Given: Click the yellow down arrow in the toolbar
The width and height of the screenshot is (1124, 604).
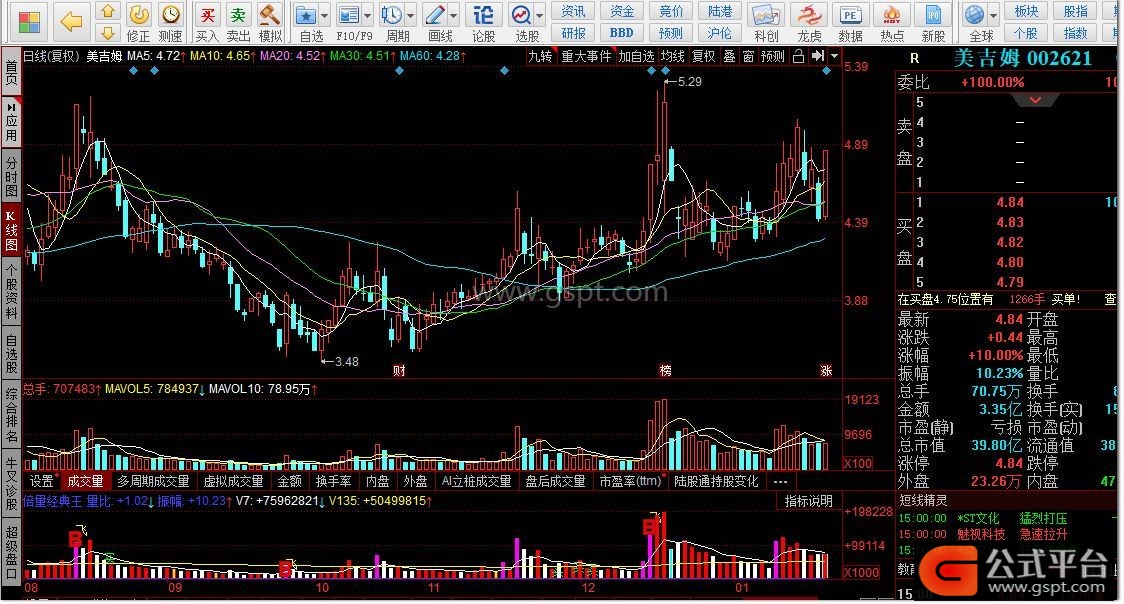Looking at the screenshot, I should pos(108,33).
